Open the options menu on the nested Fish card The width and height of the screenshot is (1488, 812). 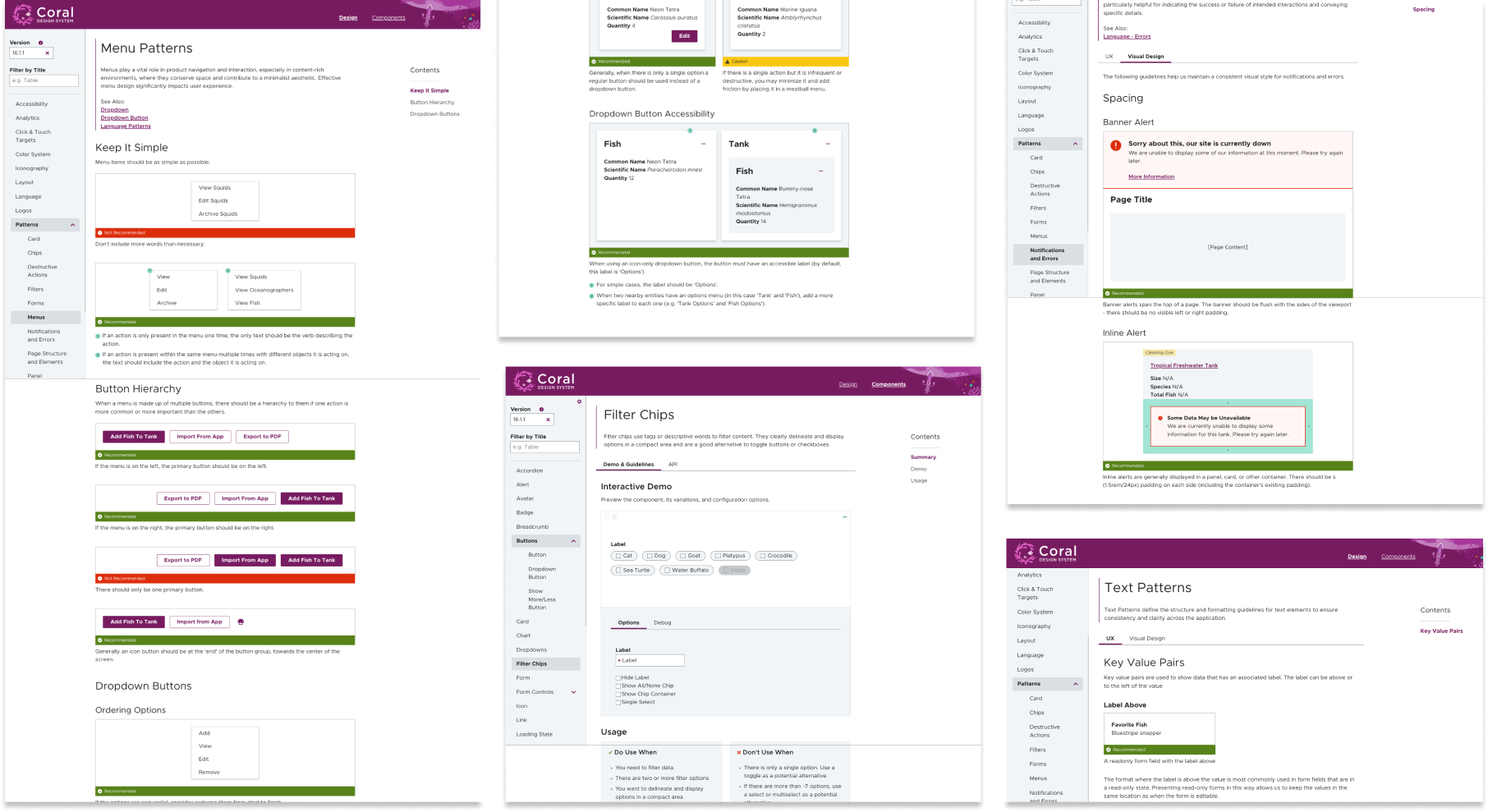[820, 171]
